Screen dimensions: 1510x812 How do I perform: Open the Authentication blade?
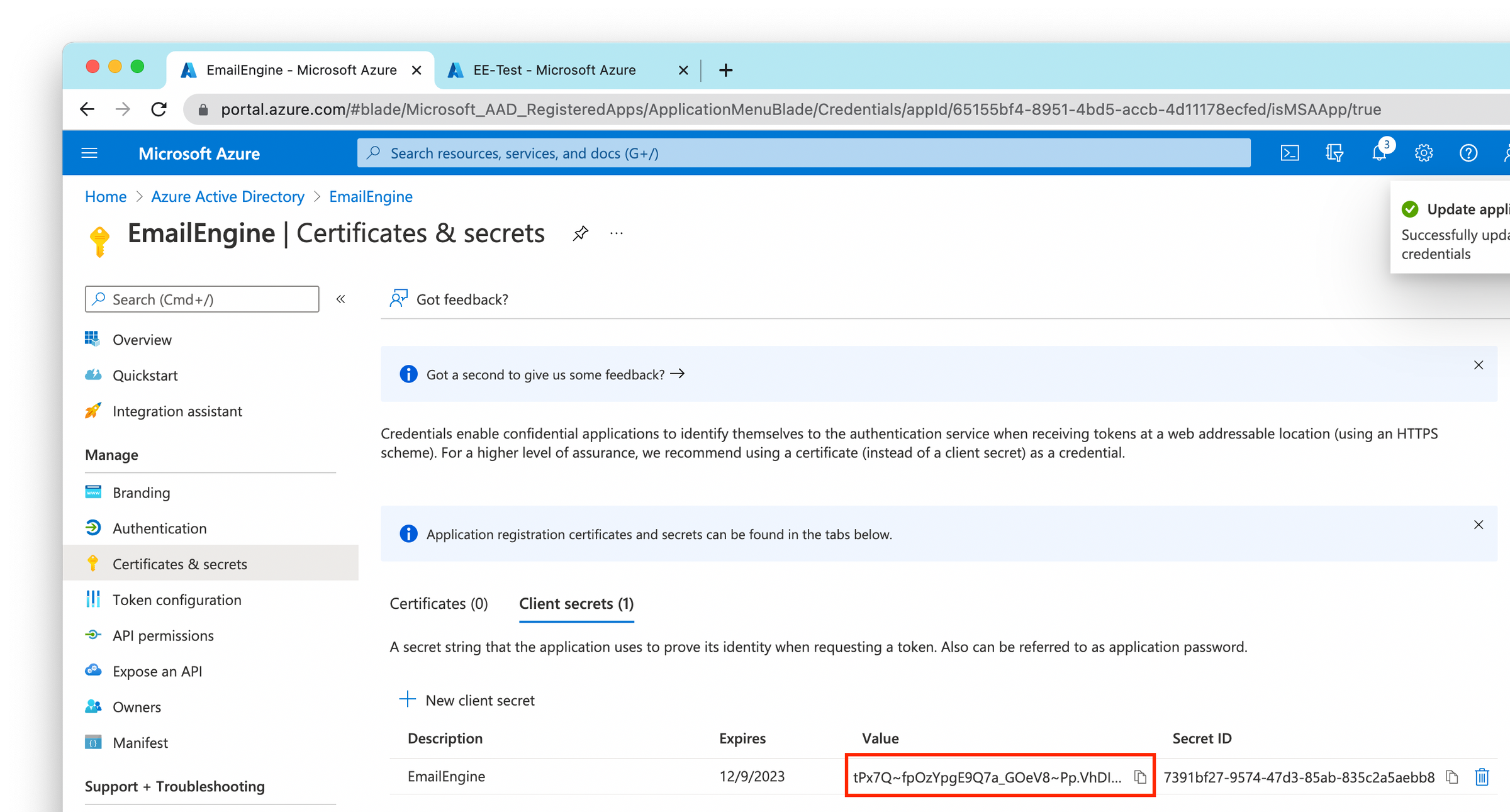tap(159, 528)
